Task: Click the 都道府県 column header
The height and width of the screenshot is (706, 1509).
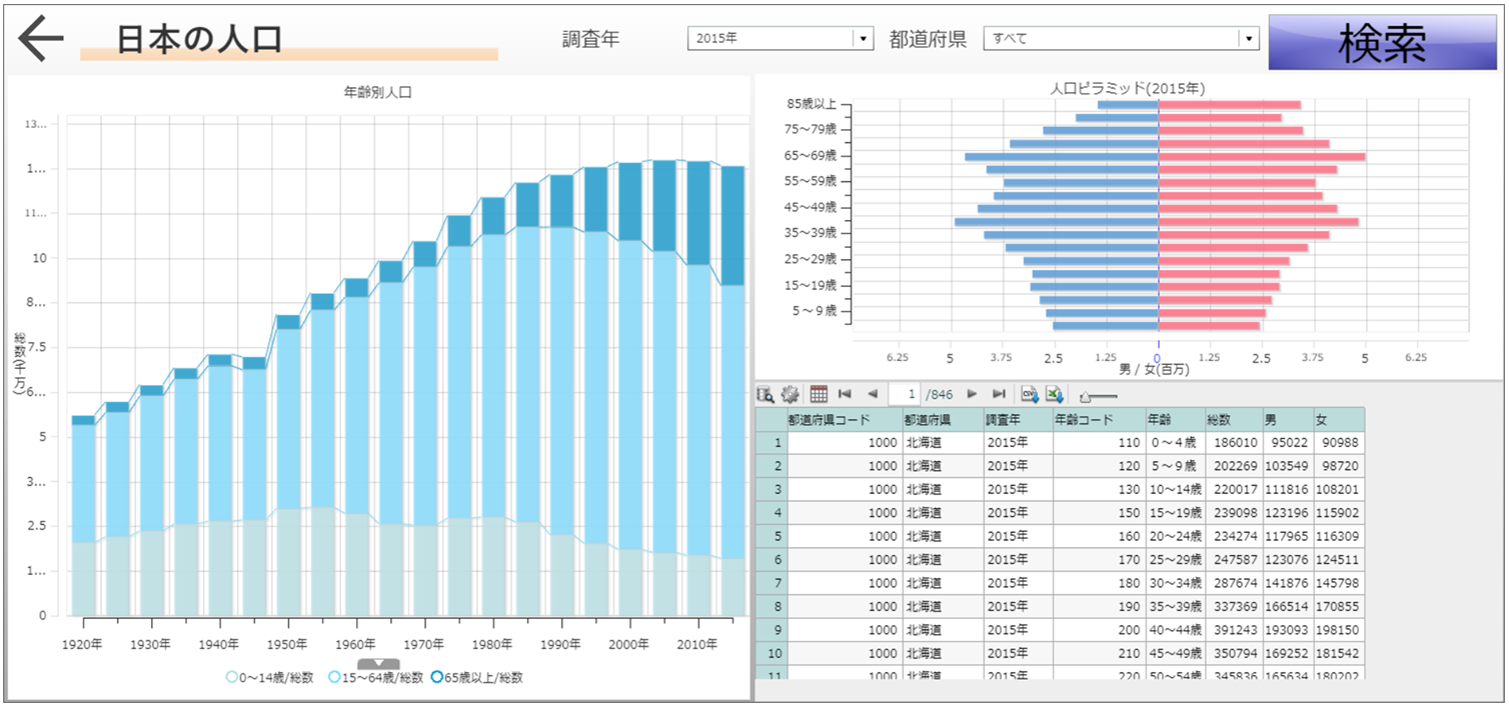Action: point(942,420)
